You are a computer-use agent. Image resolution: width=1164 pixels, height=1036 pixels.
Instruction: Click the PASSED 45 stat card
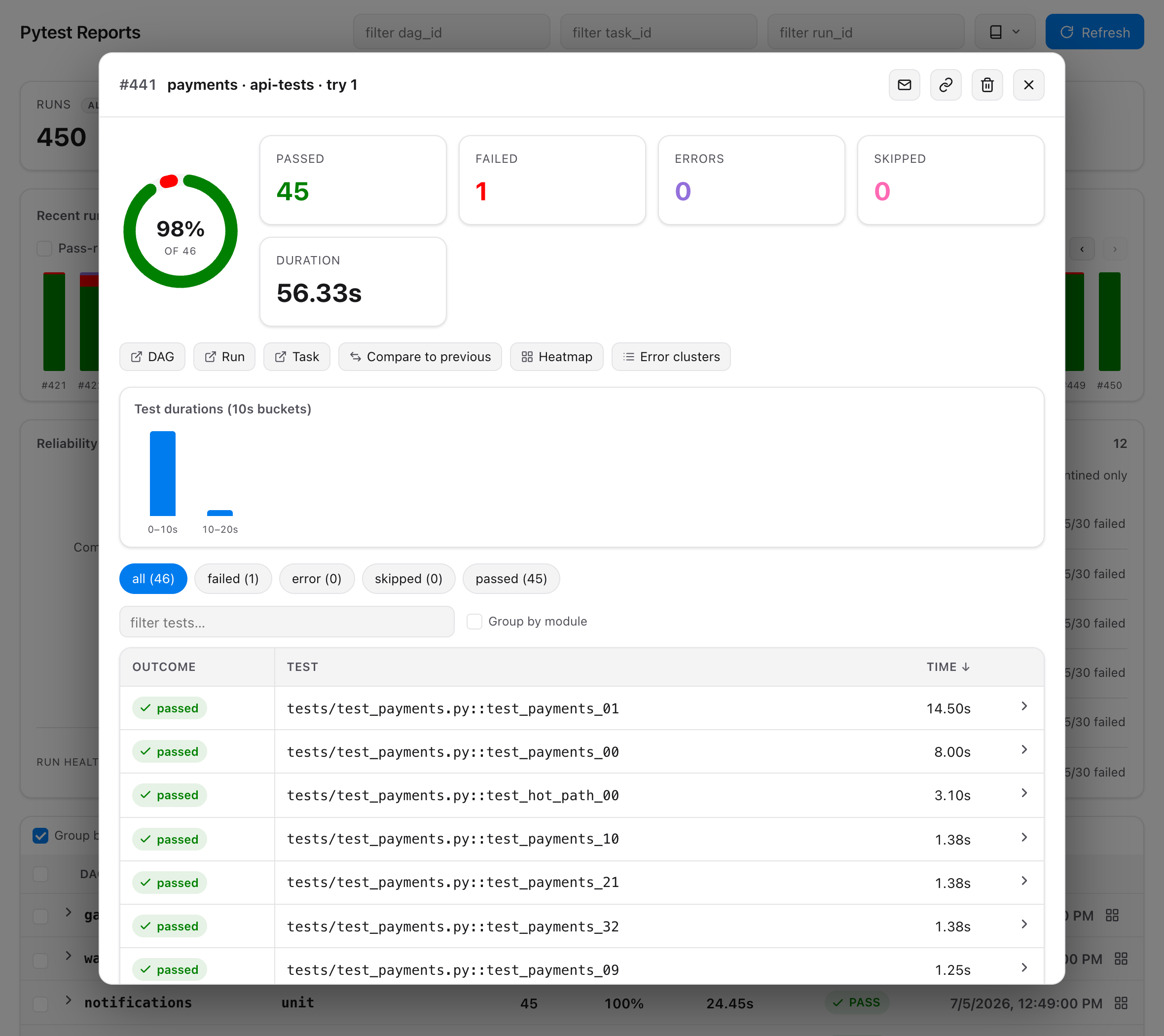click(353, 180)
